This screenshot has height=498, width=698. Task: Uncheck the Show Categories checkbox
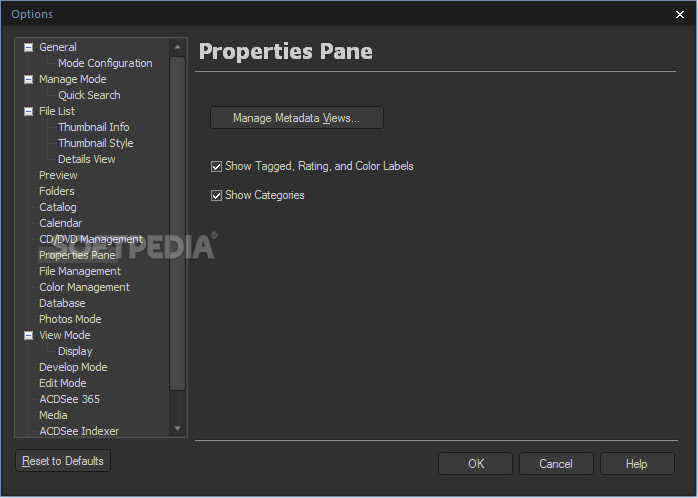tap(216, 195)
